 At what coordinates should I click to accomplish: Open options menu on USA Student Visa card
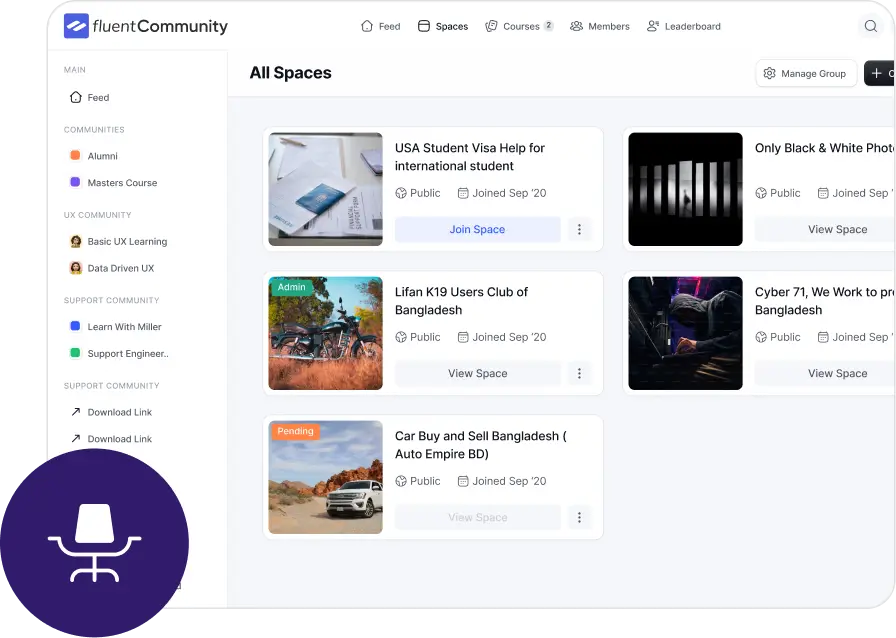[580, 229]
